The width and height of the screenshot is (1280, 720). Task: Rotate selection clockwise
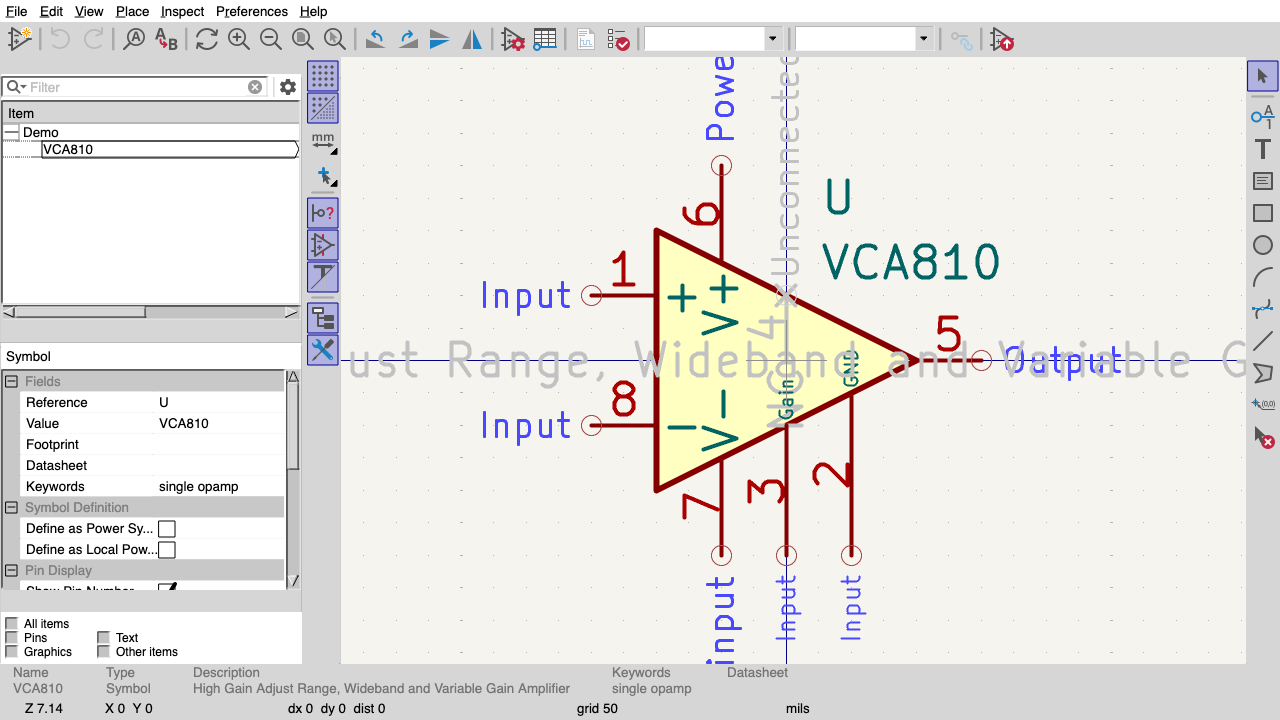tap(408, 39)
